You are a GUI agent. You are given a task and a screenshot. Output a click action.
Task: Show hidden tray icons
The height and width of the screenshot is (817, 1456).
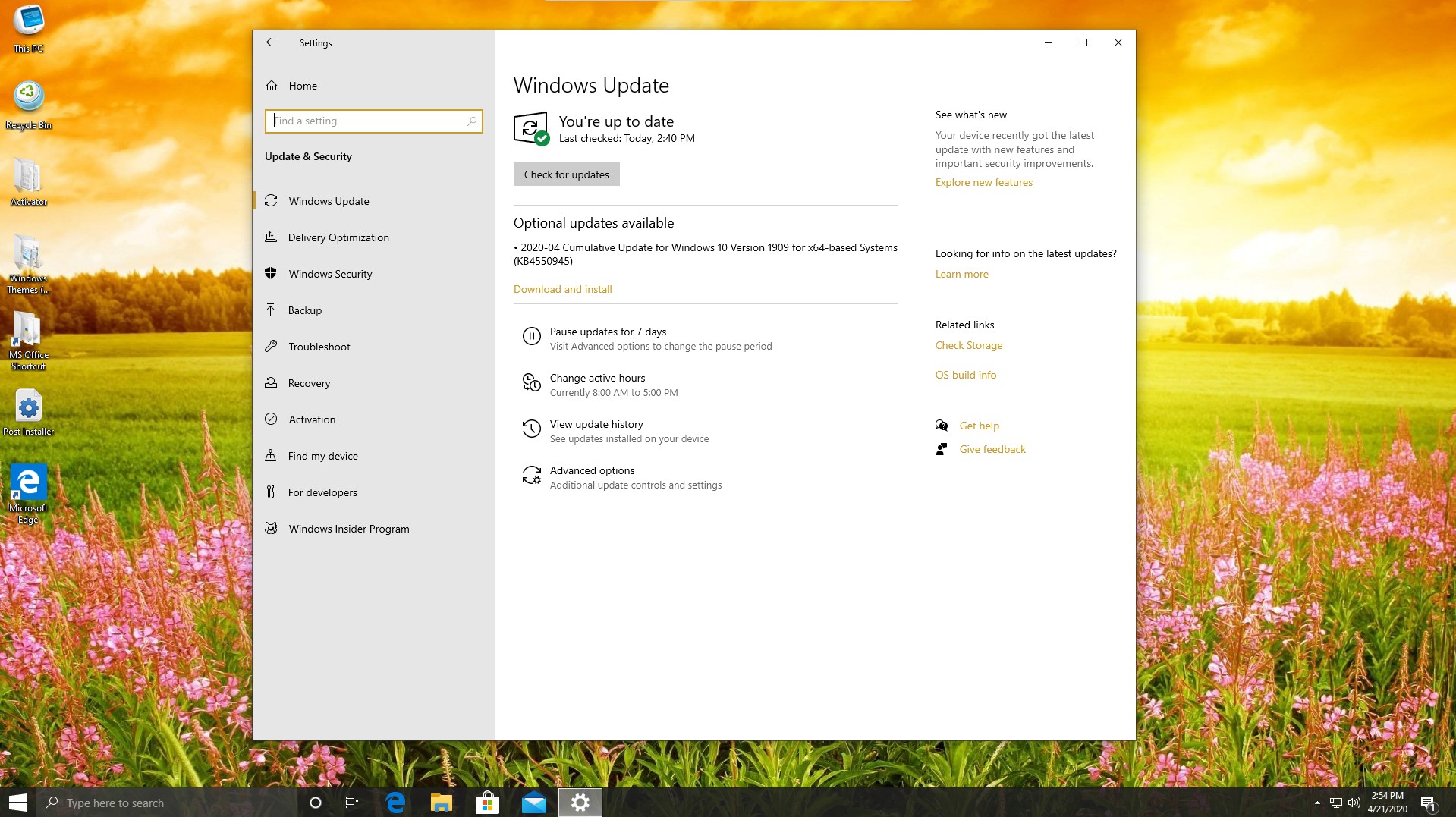coord(1317,803)
